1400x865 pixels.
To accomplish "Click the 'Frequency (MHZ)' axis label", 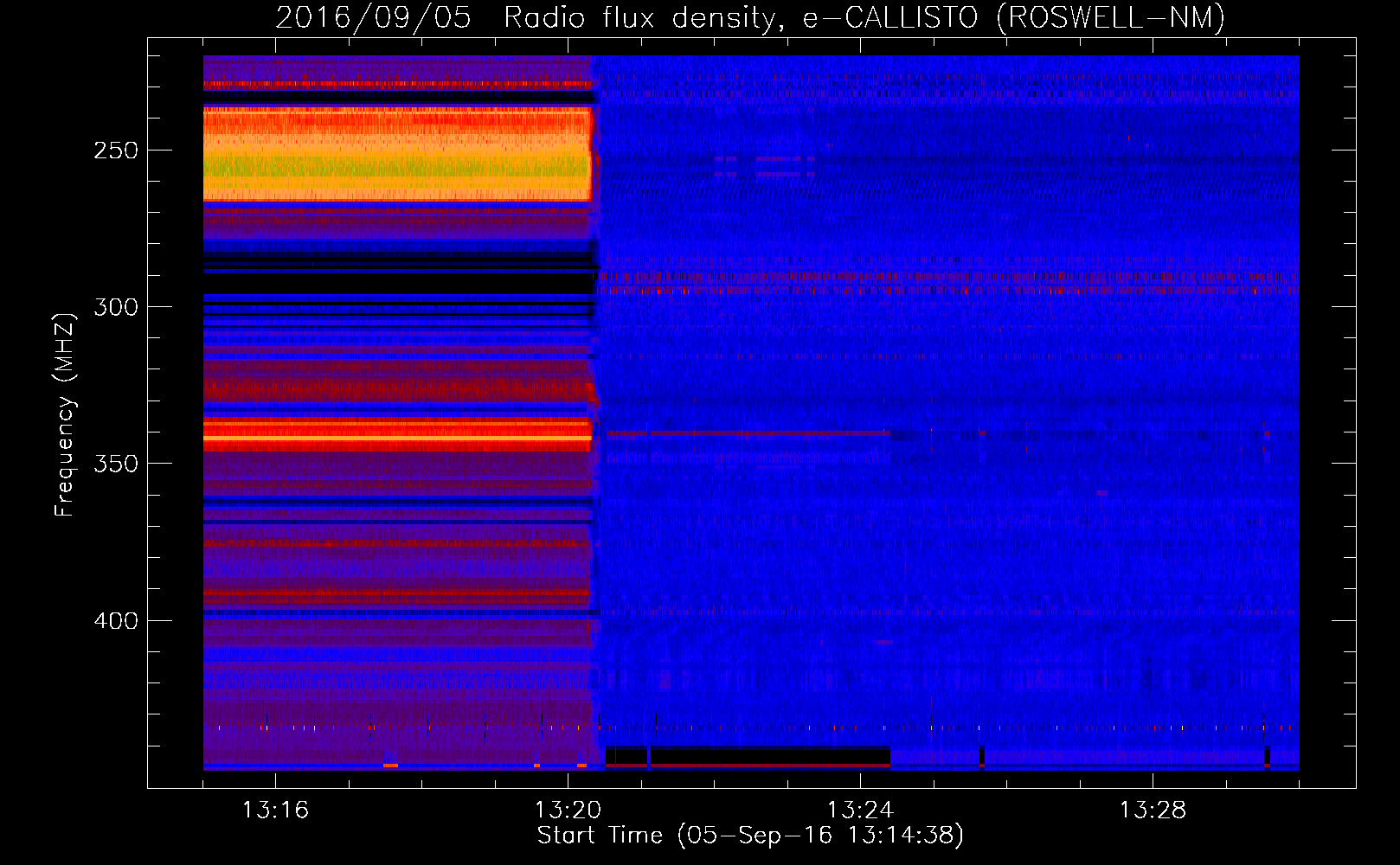I will point(65,414).
